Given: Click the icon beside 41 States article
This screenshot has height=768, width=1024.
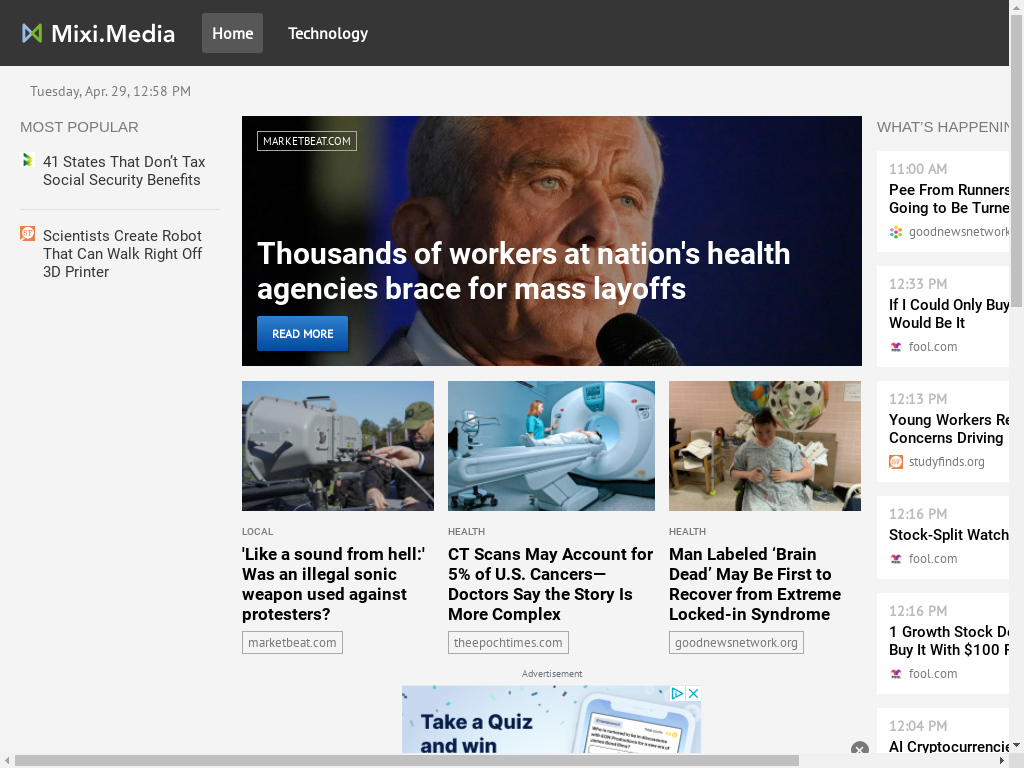Looking at the screenshot, I should coord(27,160).
